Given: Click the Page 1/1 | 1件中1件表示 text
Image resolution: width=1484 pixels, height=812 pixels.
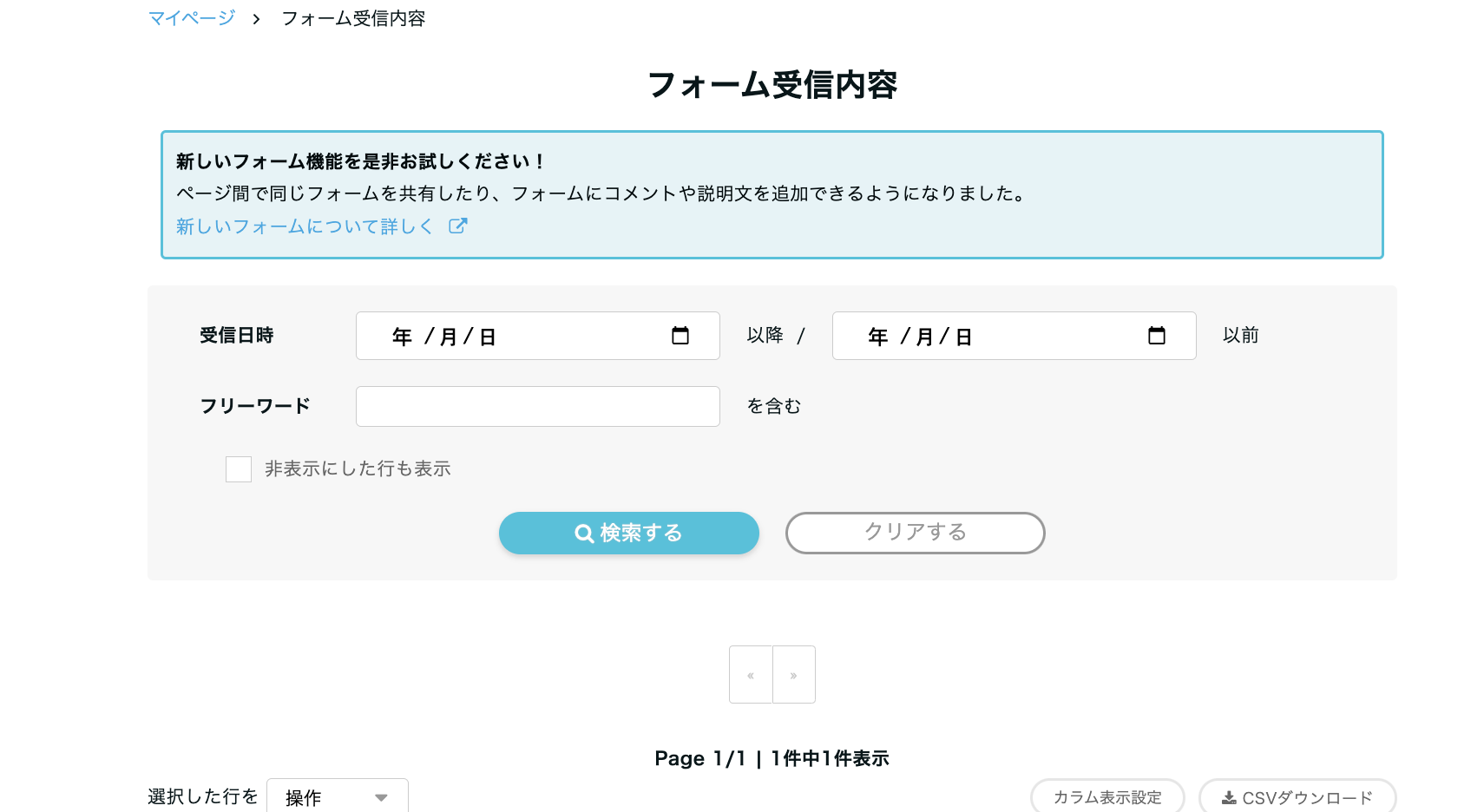Looking at the screenshot, I should [772, 758].
